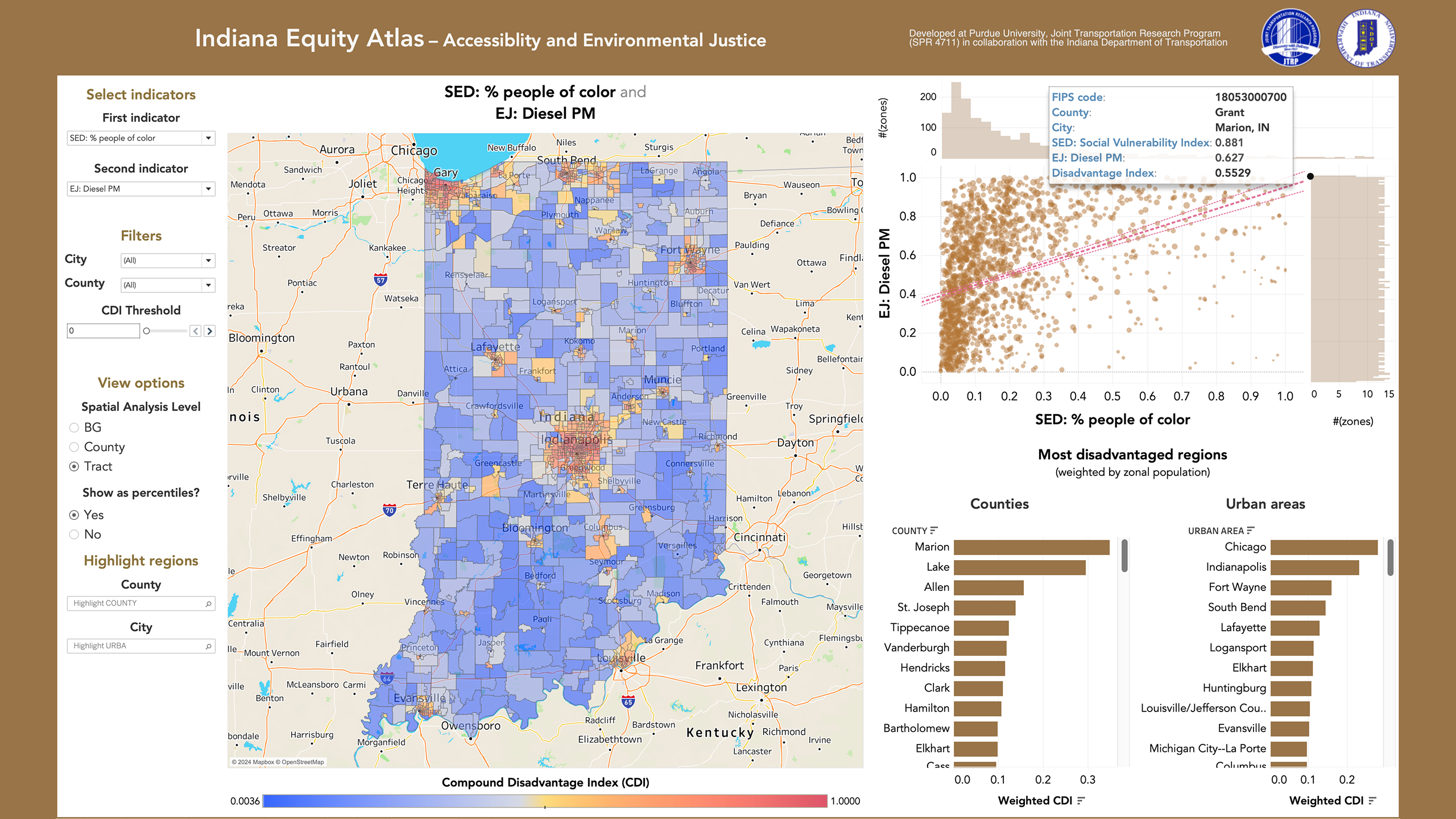Click the Fort Wayne urban area label
The width and height of the screenshot is (1456, 819).
click(1237, 588)
